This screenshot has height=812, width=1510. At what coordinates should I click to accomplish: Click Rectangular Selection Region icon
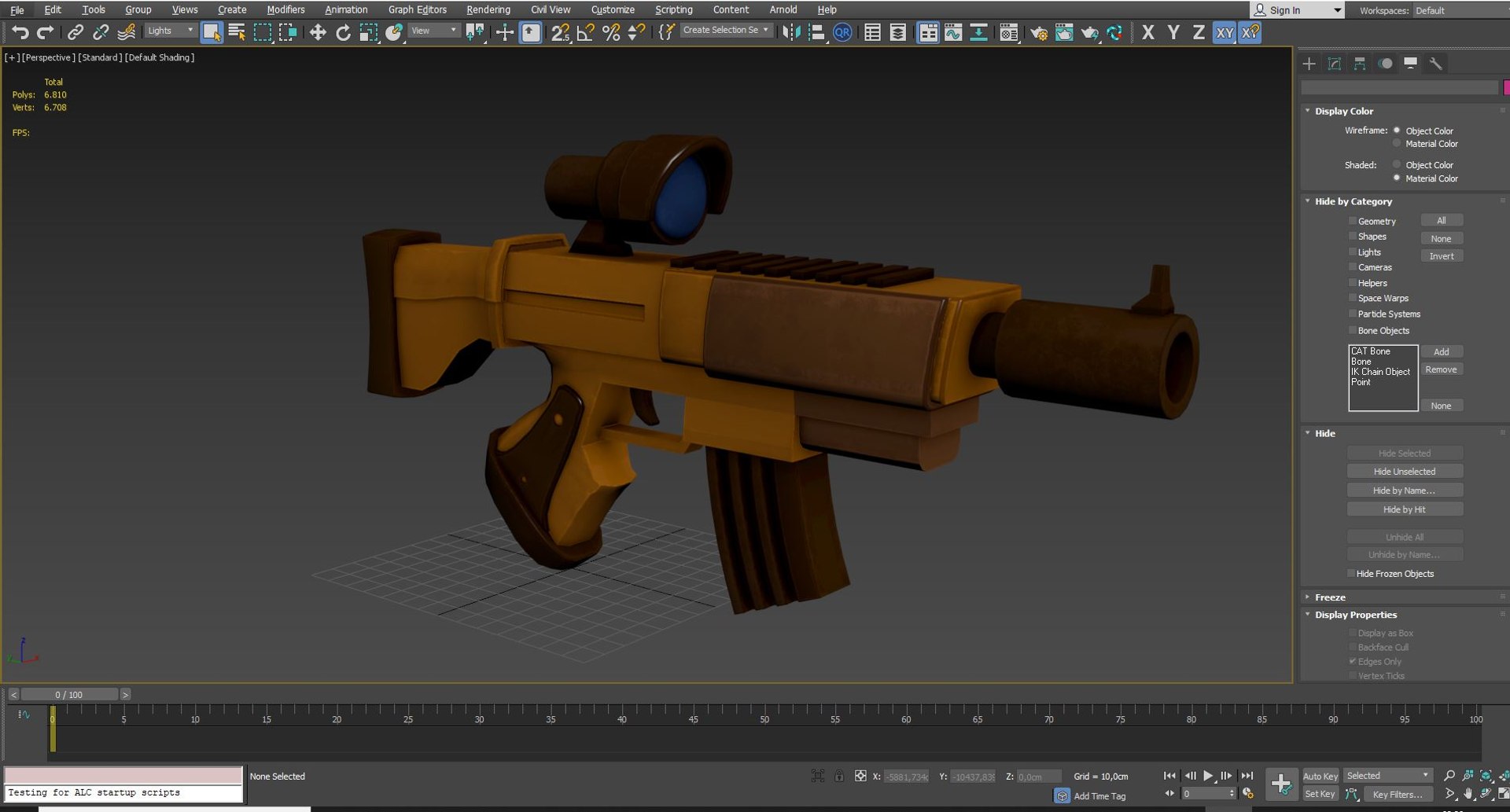(x=263, y=32)
